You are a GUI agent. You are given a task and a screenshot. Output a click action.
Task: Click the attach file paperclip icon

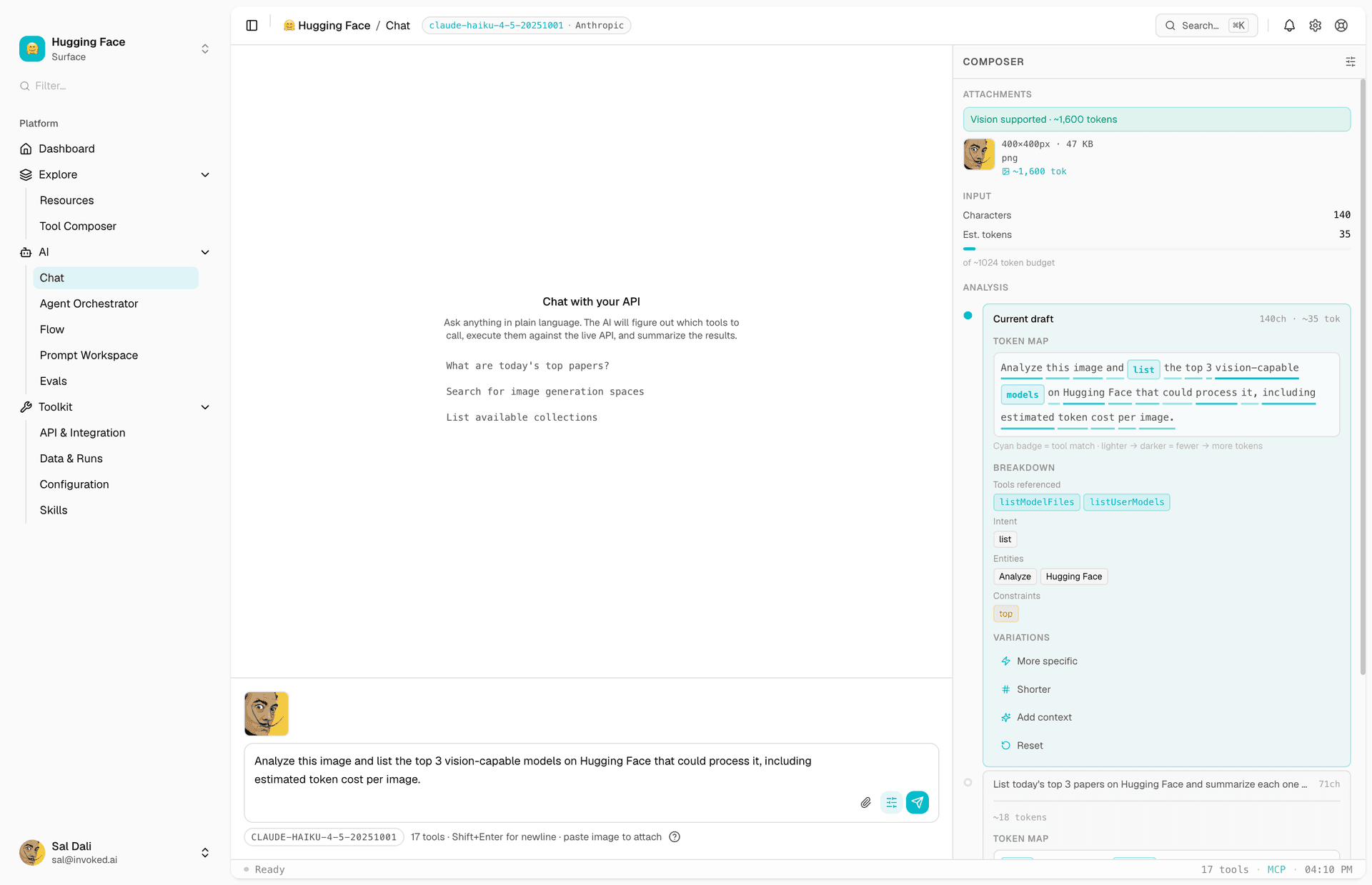point(865,803)
